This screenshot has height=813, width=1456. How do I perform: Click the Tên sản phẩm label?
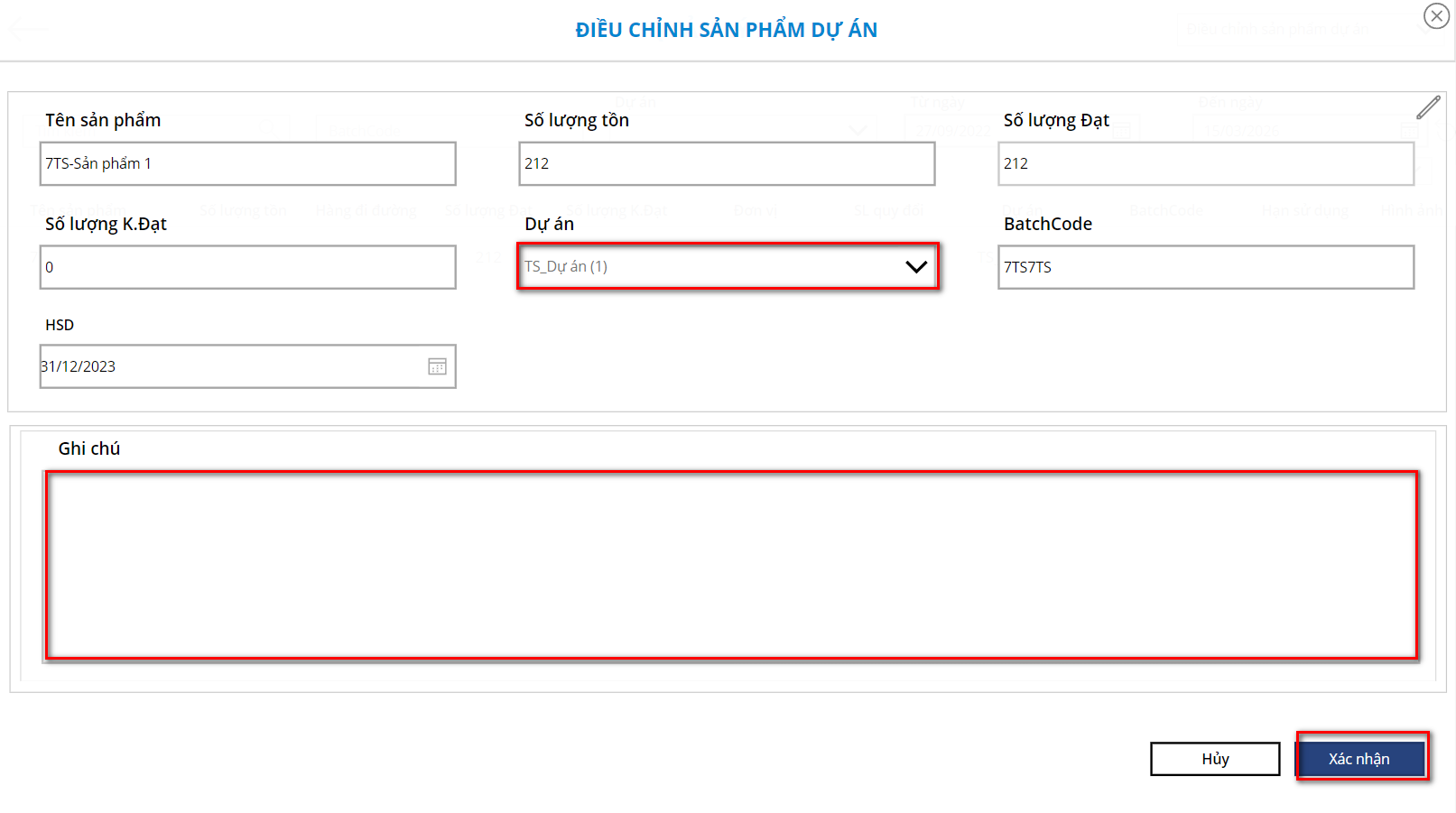tap(103, 120)
